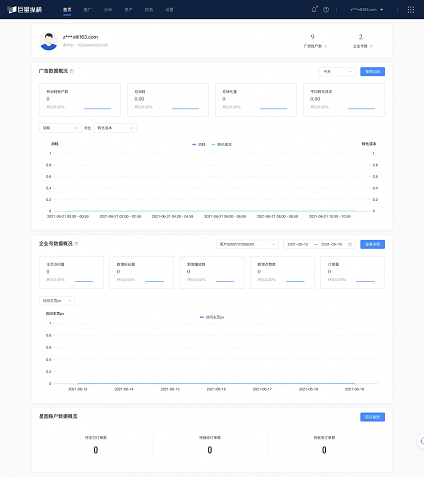The image size is (424, 477).
Task: Toggle the 访问主页pv legend series
Action: [x=212, y=317]
